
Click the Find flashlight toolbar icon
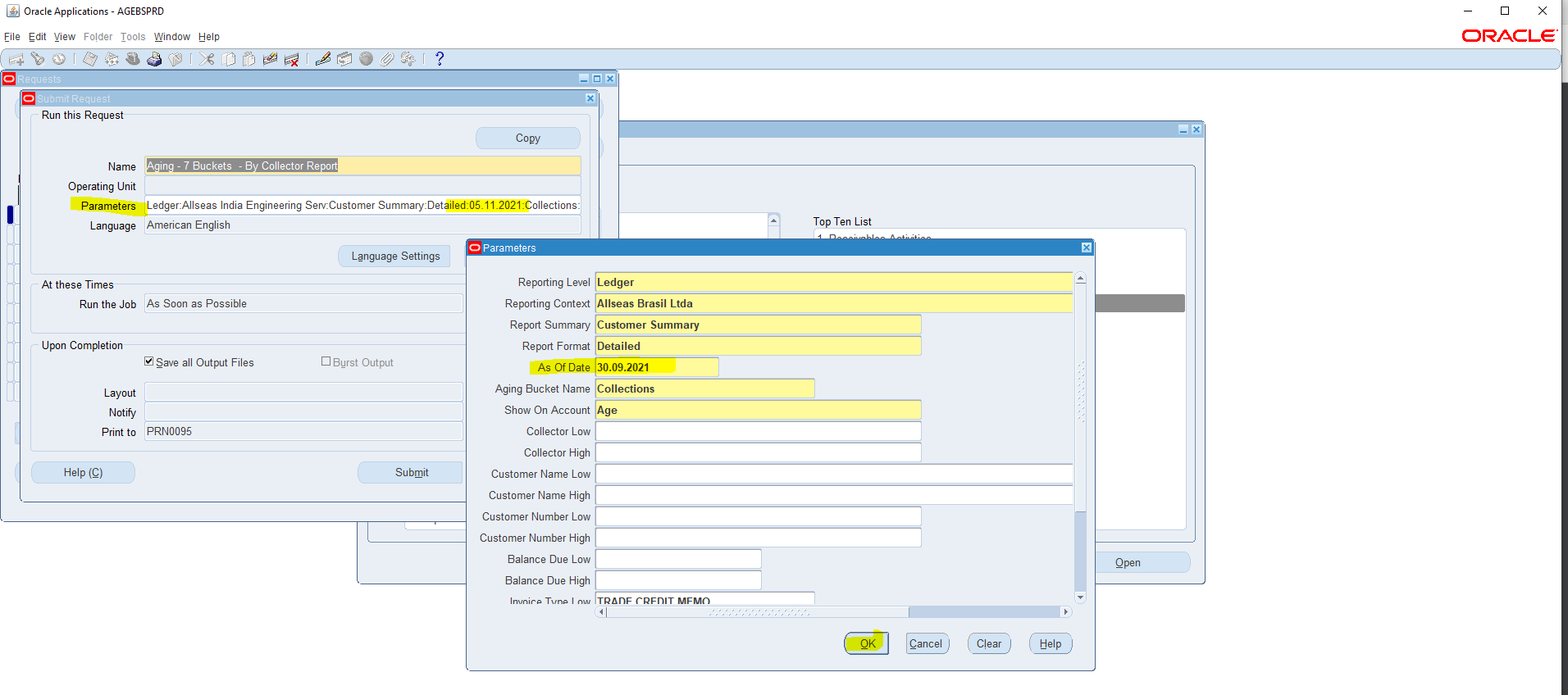(38, 59)
